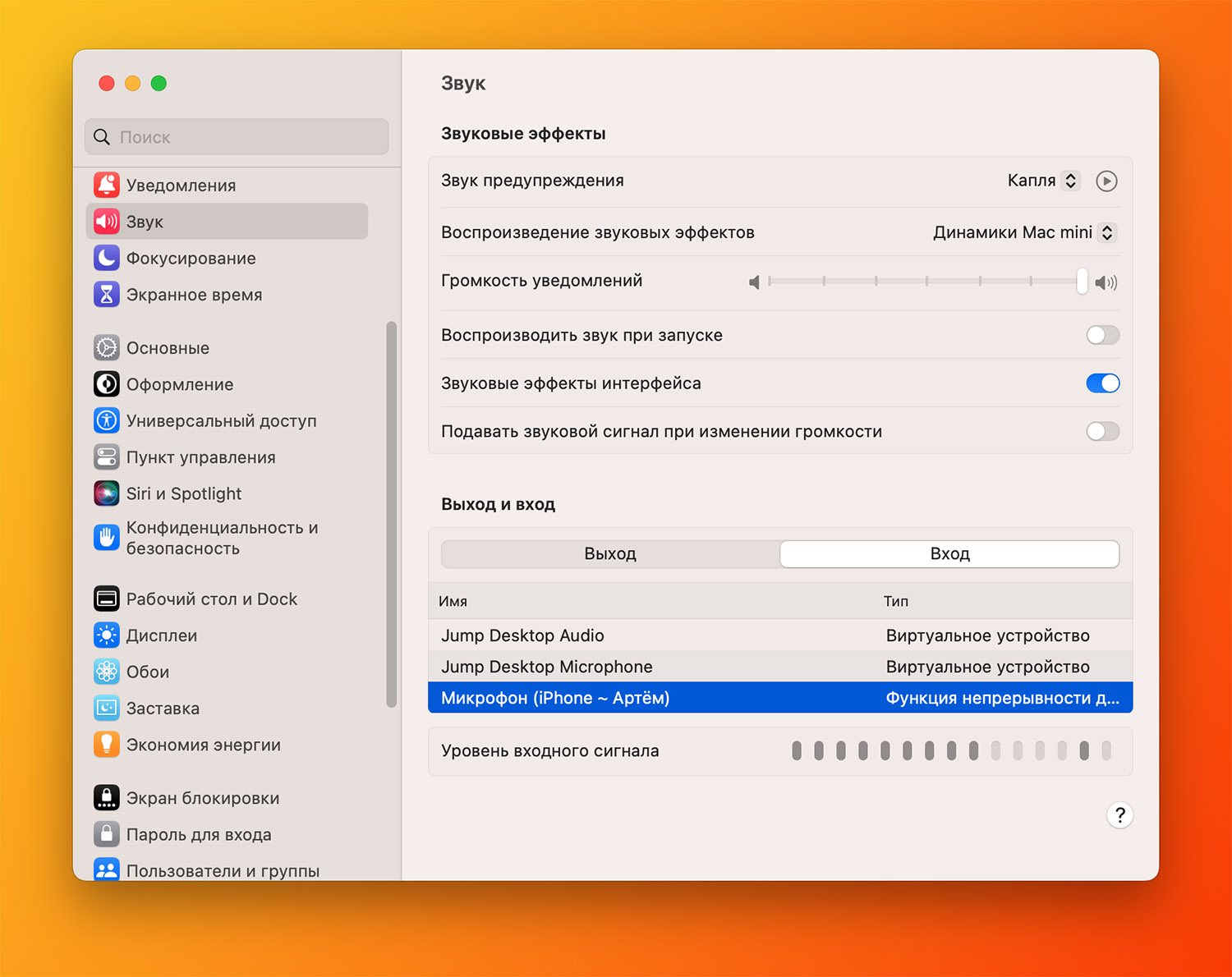Click the Privacy hand icon
This screenshot has width=1232, height=977.
point(106,538)
